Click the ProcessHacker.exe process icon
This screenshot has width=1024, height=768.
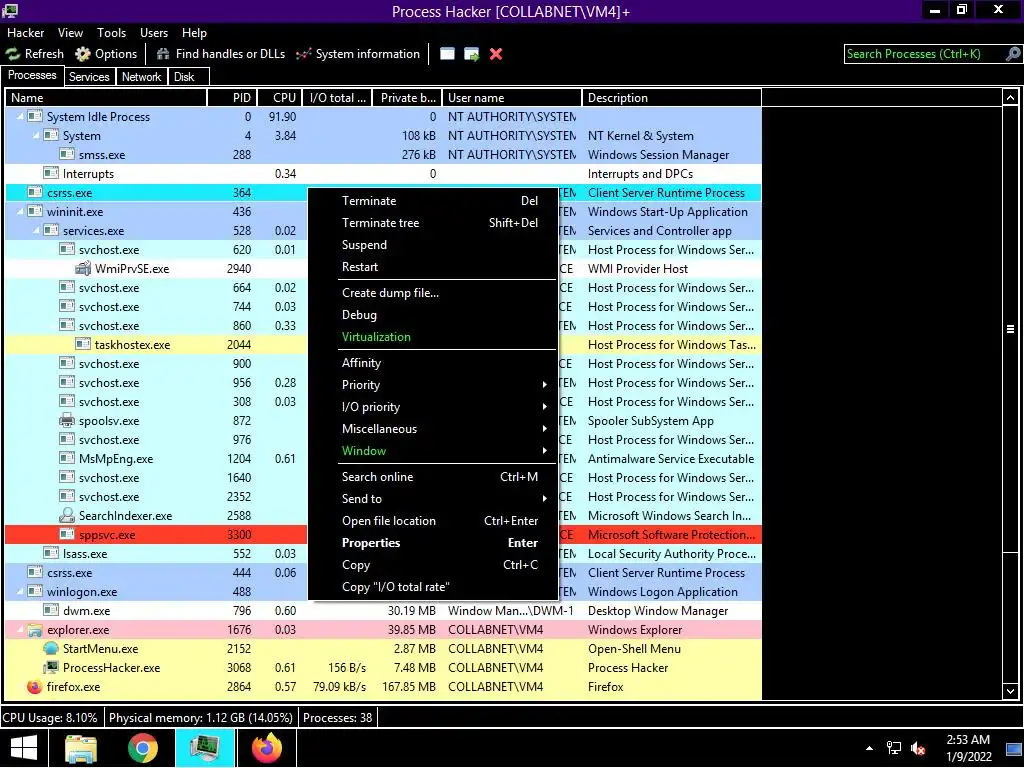tap(51, 667)
